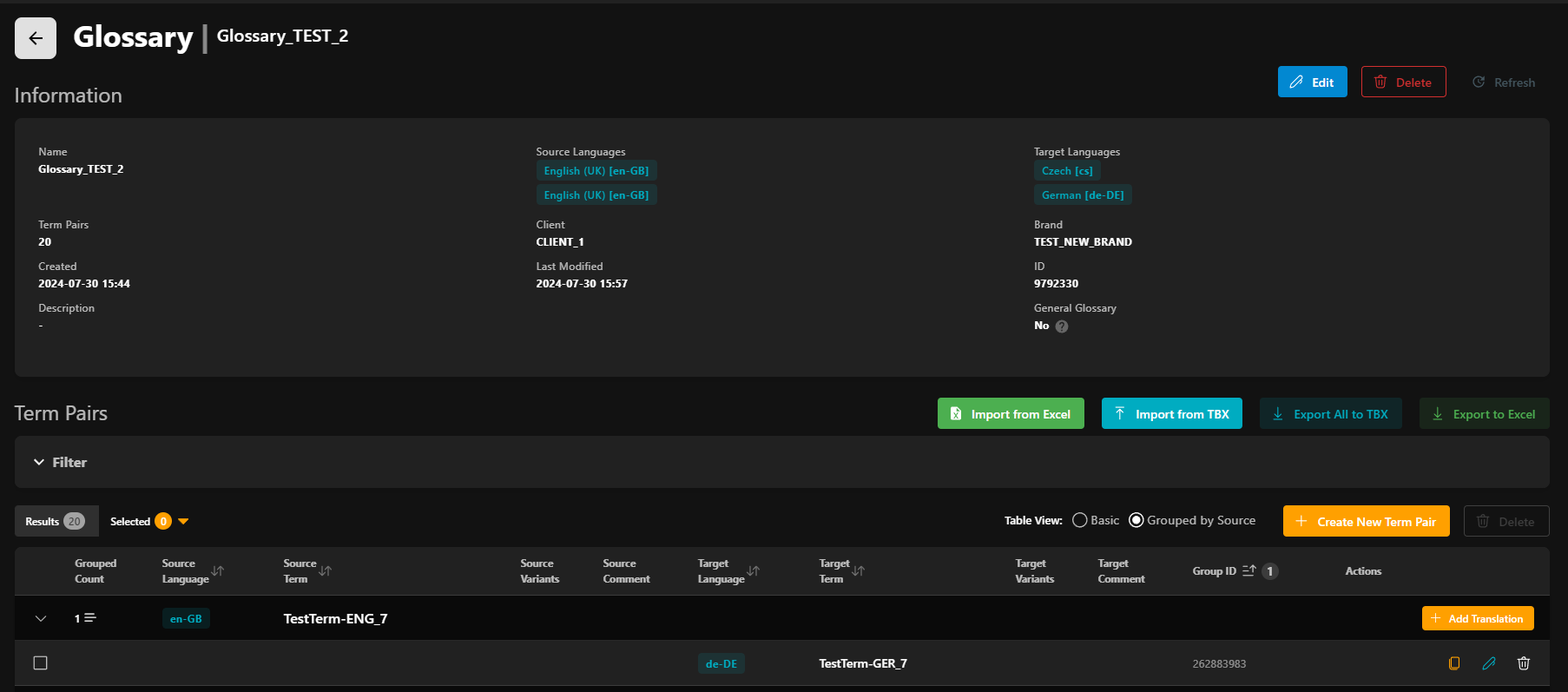The image size is (1568, 692).
Task: Sort by Target Language column
Action: coord(754,571)
